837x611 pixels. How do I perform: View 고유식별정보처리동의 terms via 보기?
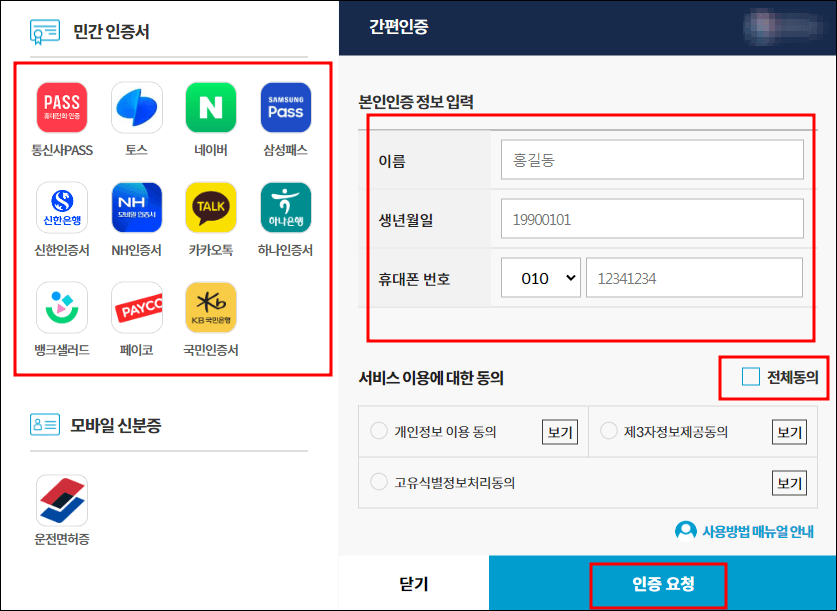[789, 483]
